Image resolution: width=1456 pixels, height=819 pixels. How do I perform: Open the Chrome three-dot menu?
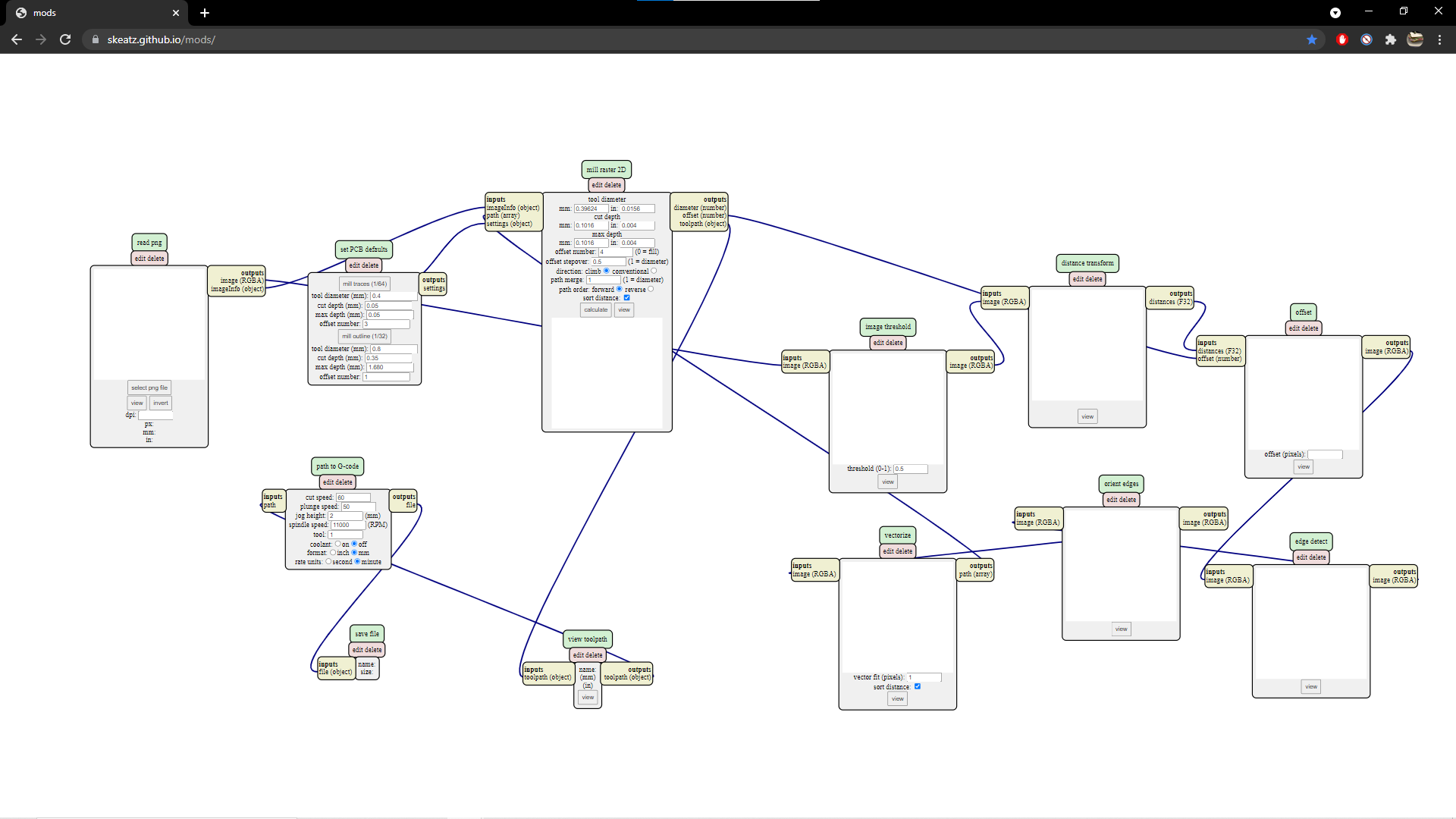[x=1439, y=39]
